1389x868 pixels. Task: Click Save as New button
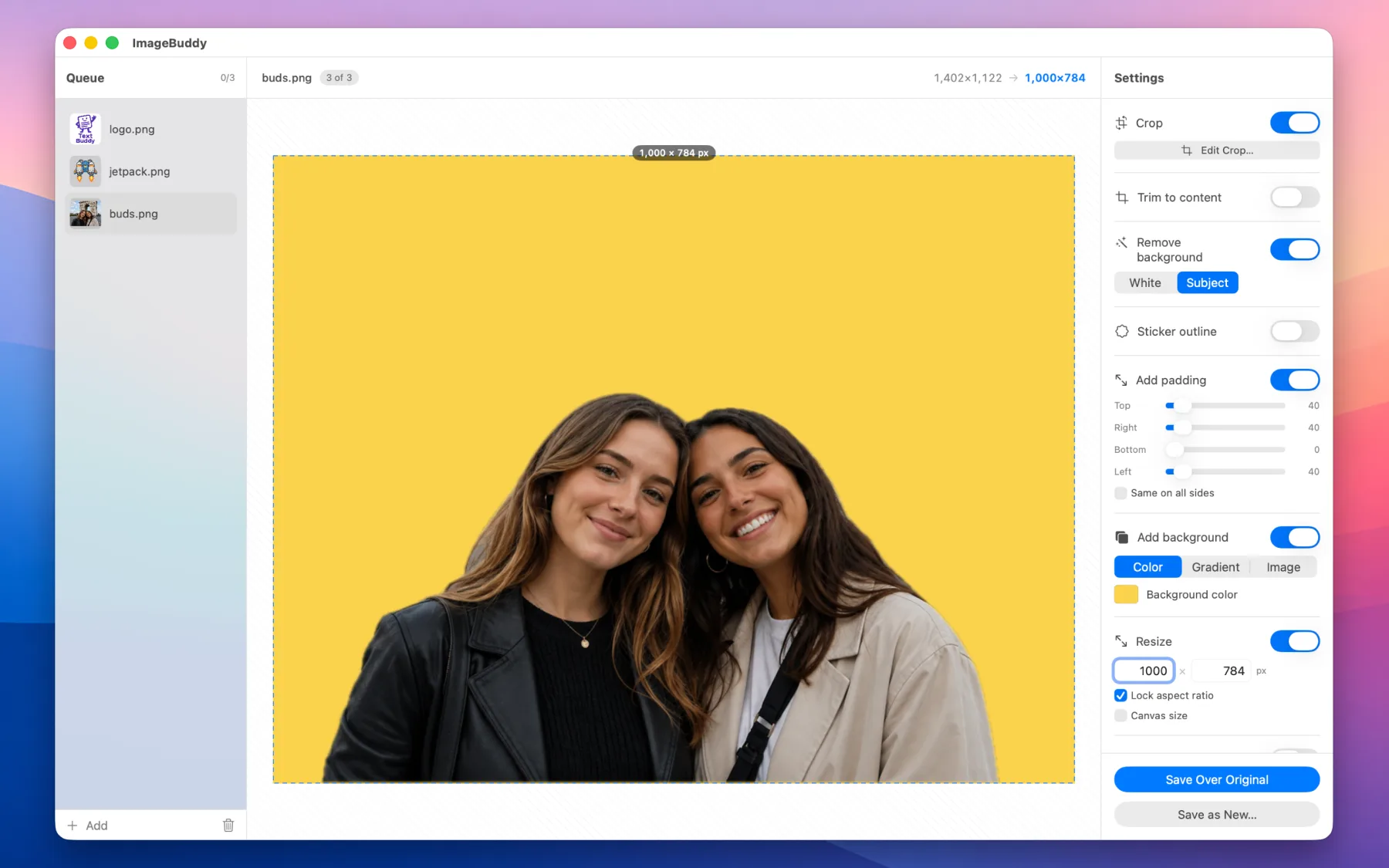pyautogui.click(x=1217, y=815)
